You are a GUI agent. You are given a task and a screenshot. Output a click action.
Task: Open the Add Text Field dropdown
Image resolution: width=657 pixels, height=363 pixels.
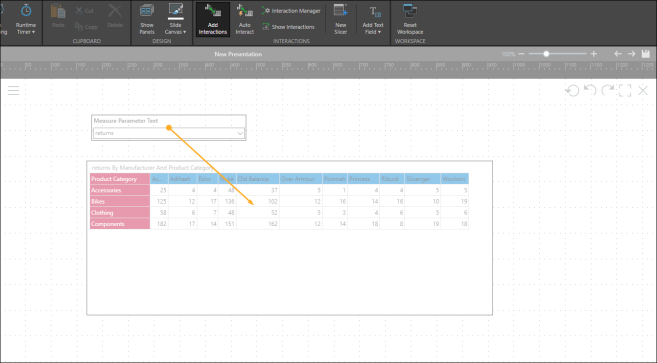(x=373, y=19)
